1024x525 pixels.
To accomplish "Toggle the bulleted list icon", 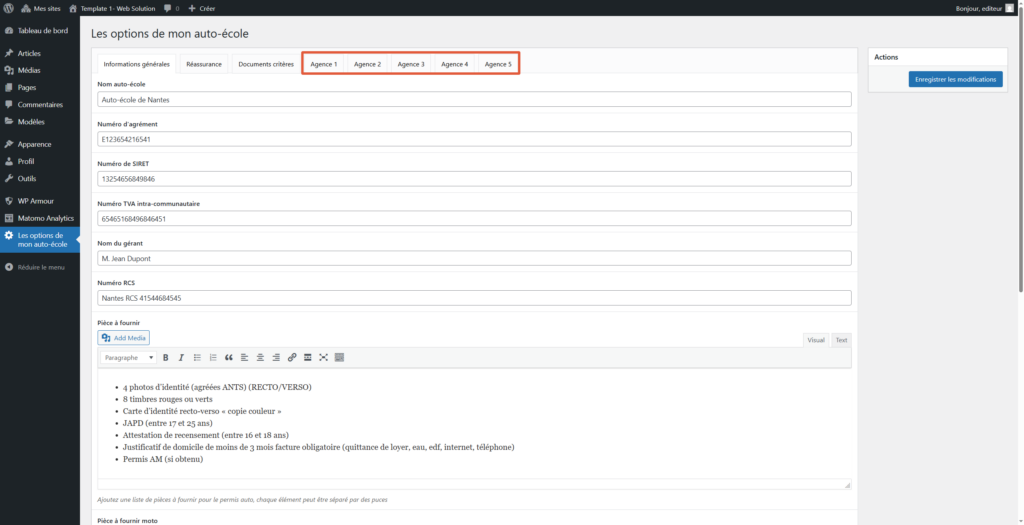I will pyautogui.click(x=197, y=357).
